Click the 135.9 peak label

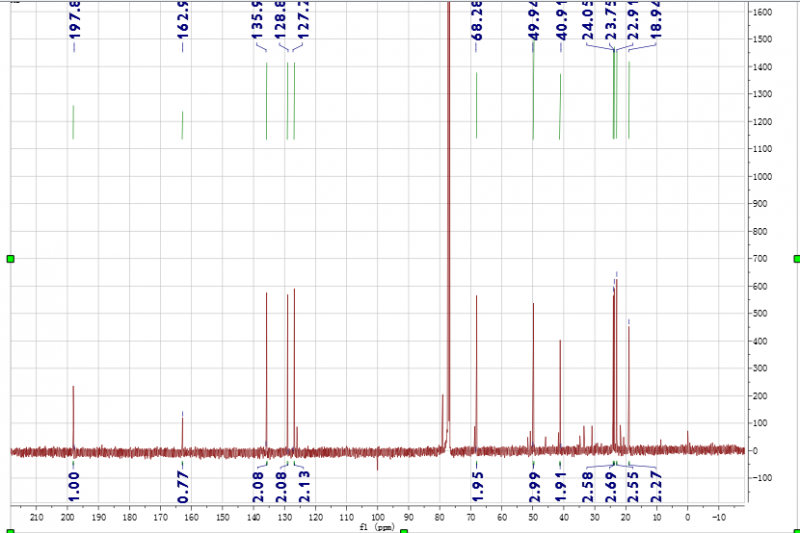pos(257,21)
